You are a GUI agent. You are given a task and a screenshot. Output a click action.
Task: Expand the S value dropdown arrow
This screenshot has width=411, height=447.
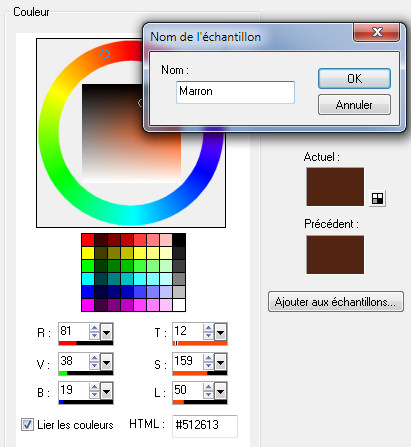220,361
